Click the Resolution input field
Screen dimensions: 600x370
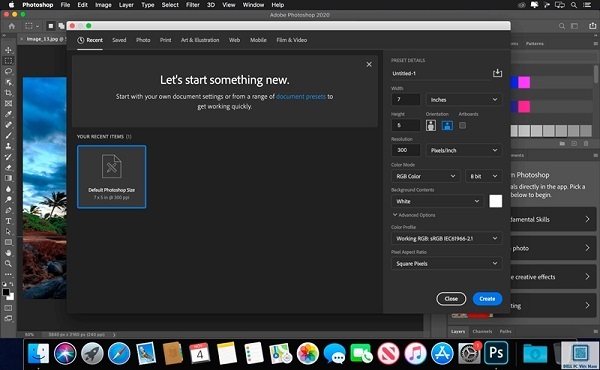click(406, 150)
